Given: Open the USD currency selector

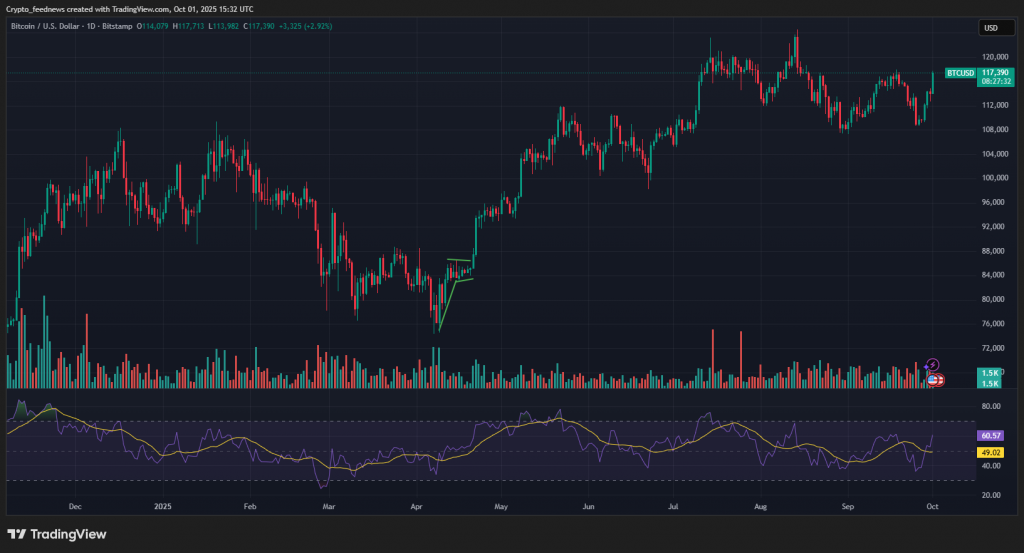Looking at the screenshot, I should point(990,28).
